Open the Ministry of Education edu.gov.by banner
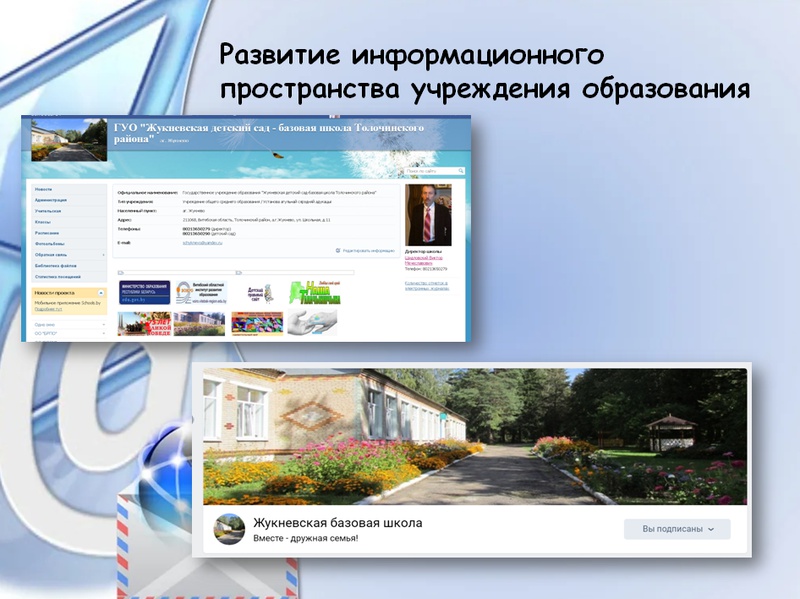This screenshot has width=800, height=599. tap(144, 292)
